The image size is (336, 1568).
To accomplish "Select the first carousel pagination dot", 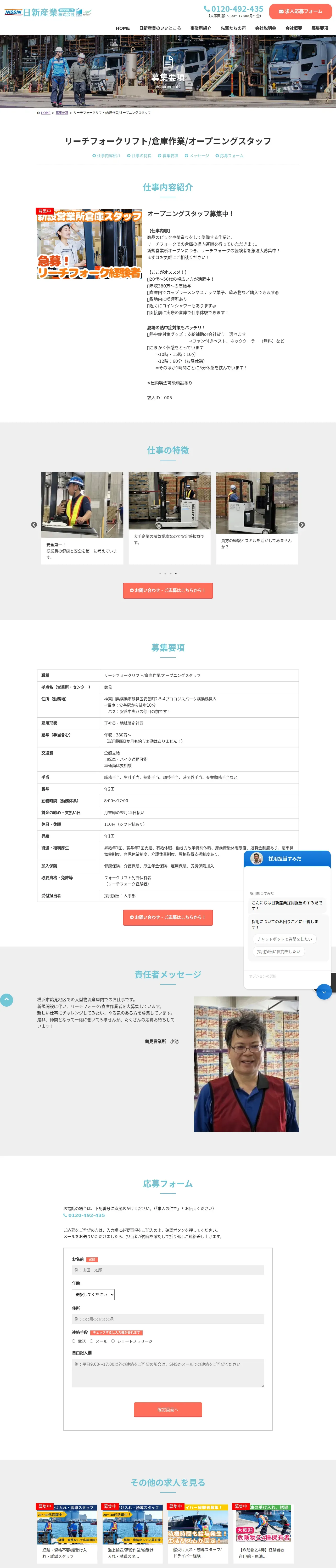I will point(160,573).
